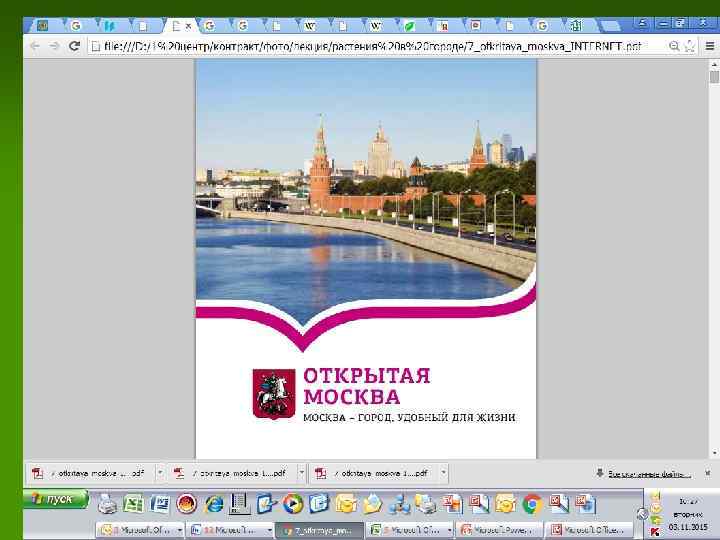The image size is (720, 540).
Task: Expand the Excel taskbar group dropdown arrow
Action: pyautogui.click(x=450, y=530)
